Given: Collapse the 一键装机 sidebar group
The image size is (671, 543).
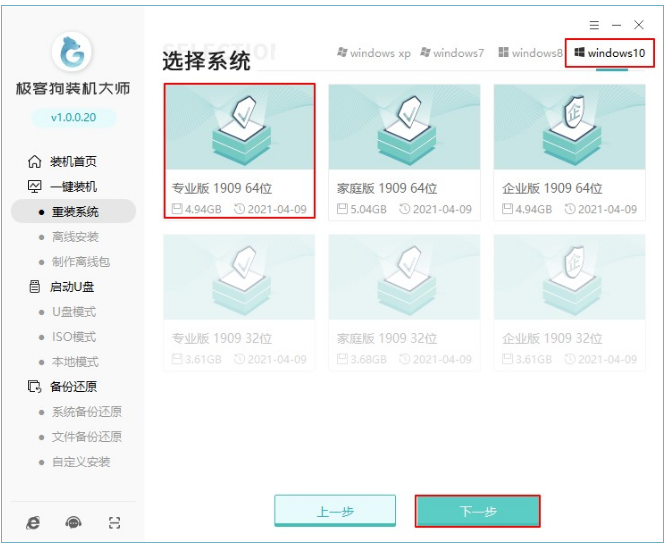Looking at the screenshot, I should coord(73,187).
